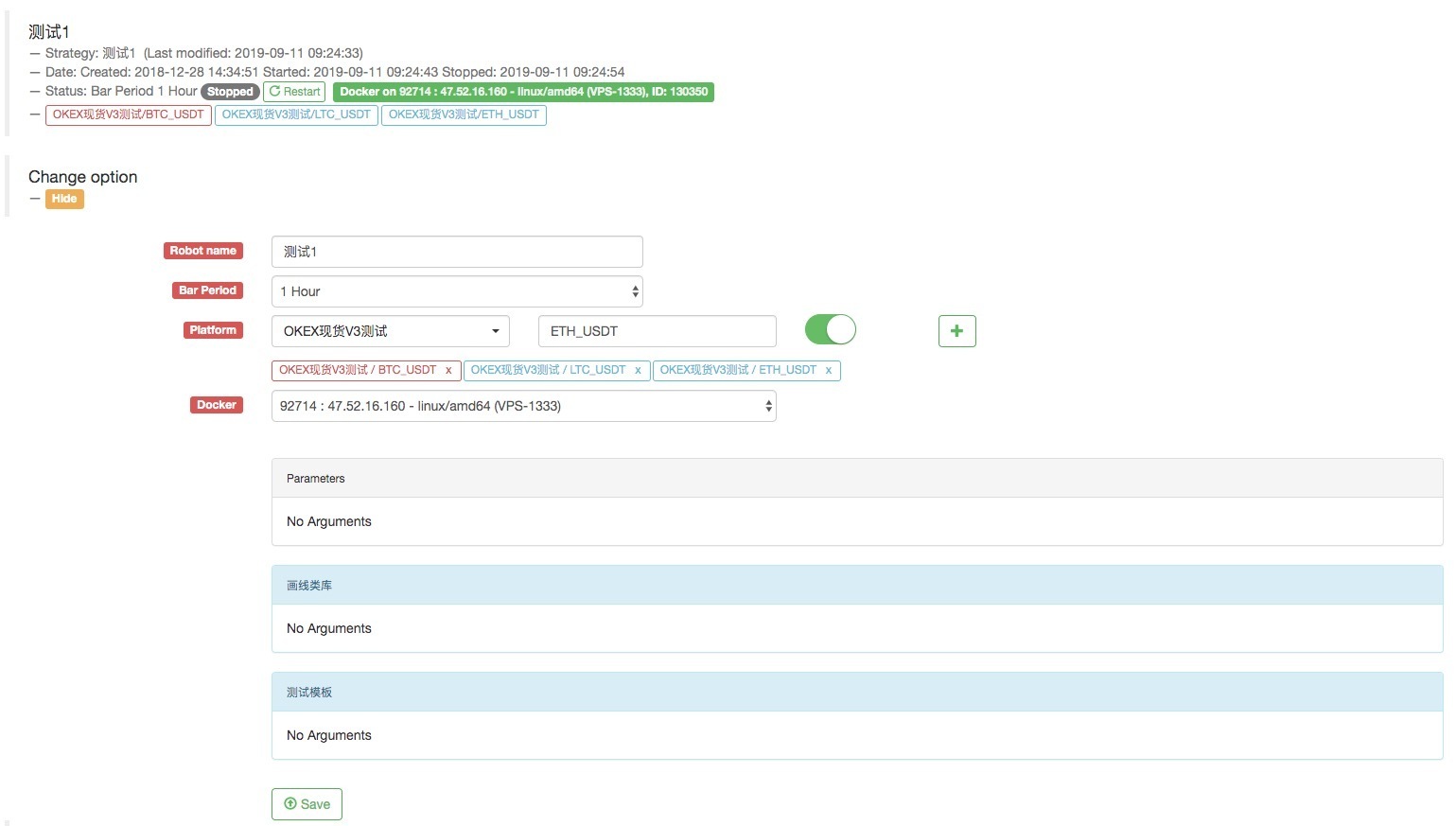Click the 测试模板 panel header
The image size is (1456, 826).
(857, 693)
